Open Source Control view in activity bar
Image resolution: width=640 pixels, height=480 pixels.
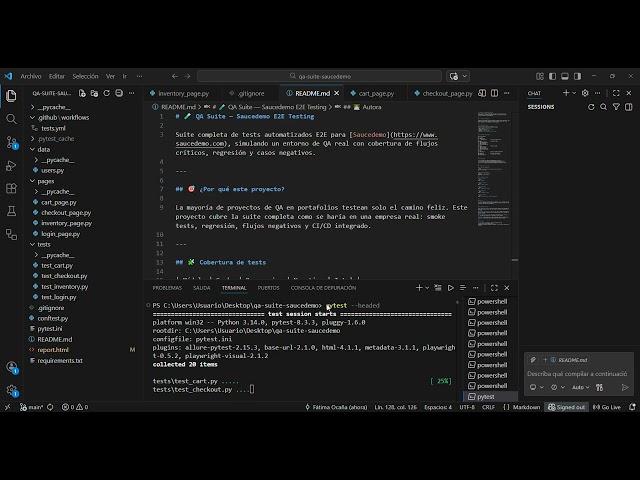(11, 142)
